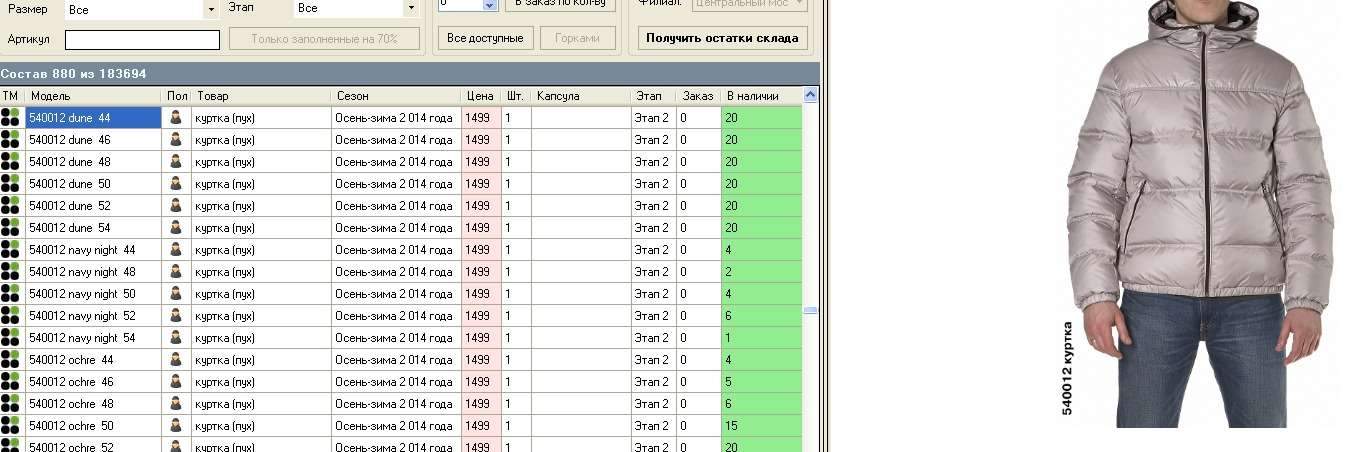Click the В заказ по кол-ву button
1357x452 pixels.
[x=560, y=4]
